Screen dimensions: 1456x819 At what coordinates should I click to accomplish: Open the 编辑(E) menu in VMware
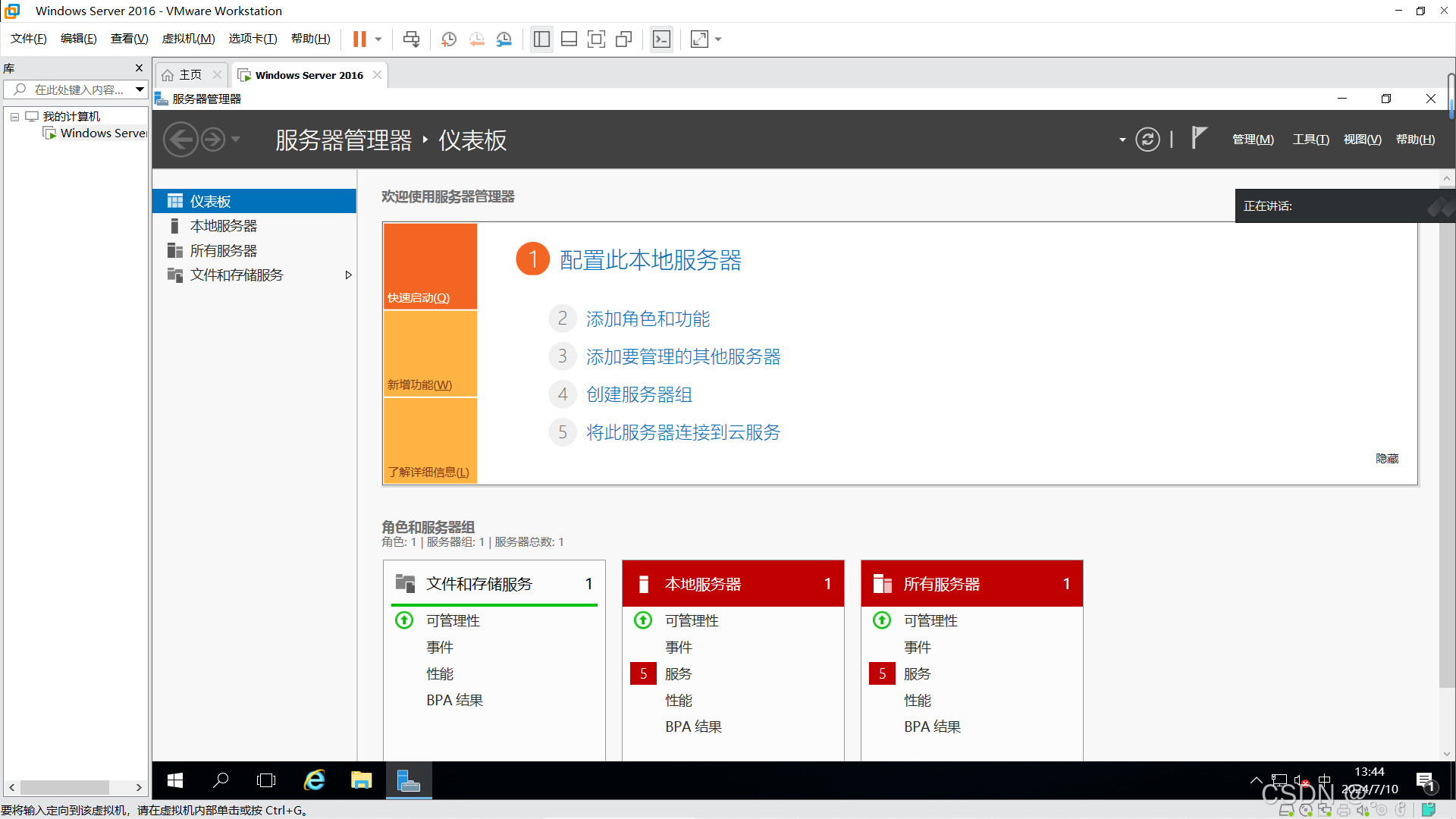(78, 39)
